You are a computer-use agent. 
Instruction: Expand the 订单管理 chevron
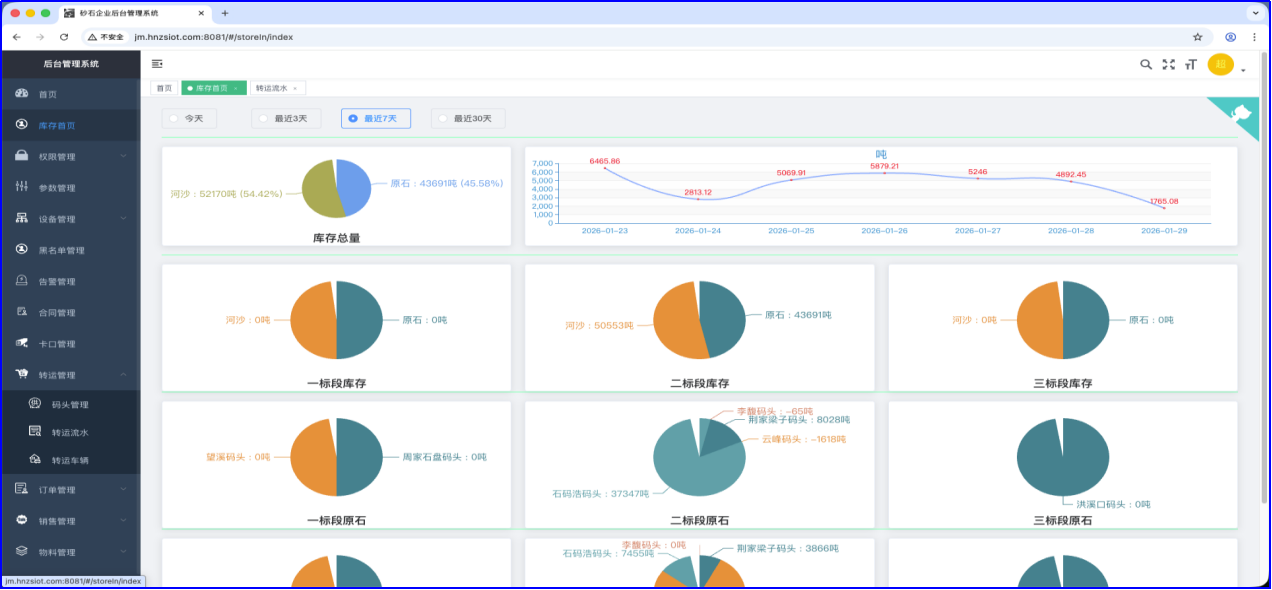point(123,489)
